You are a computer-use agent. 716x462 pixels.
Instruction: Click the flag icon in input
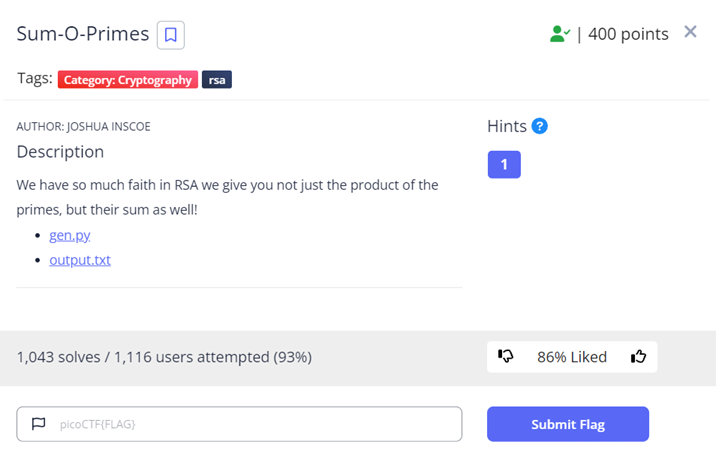(x=39, y=424)
